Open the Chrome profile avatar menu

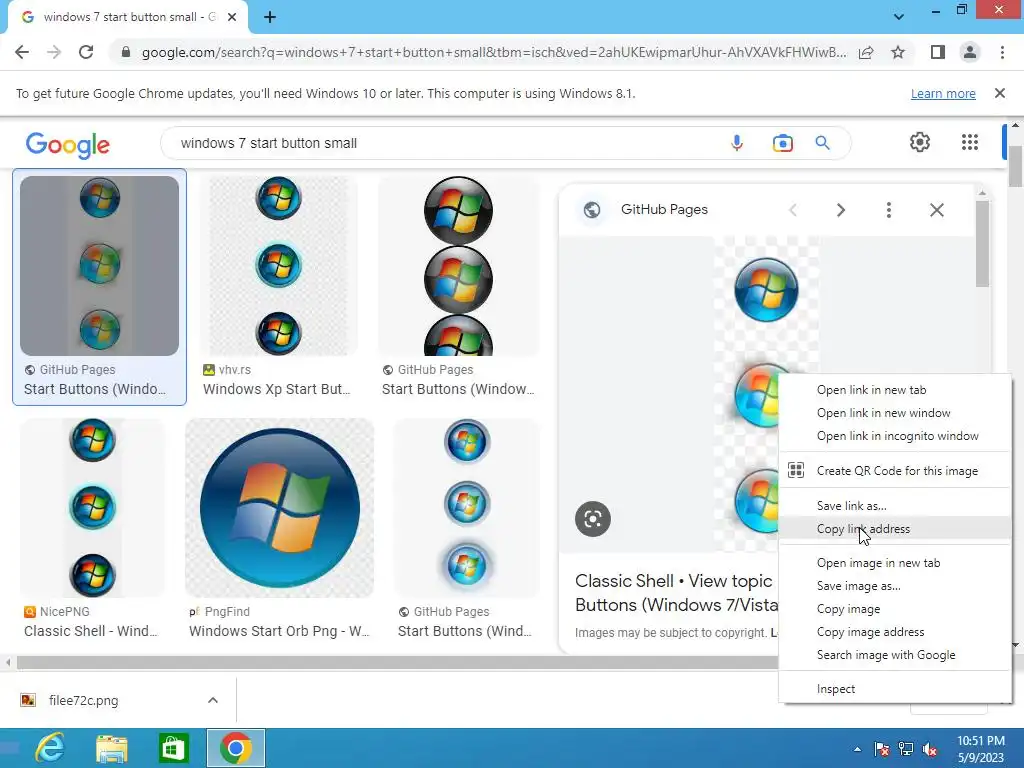coord(970,52)
